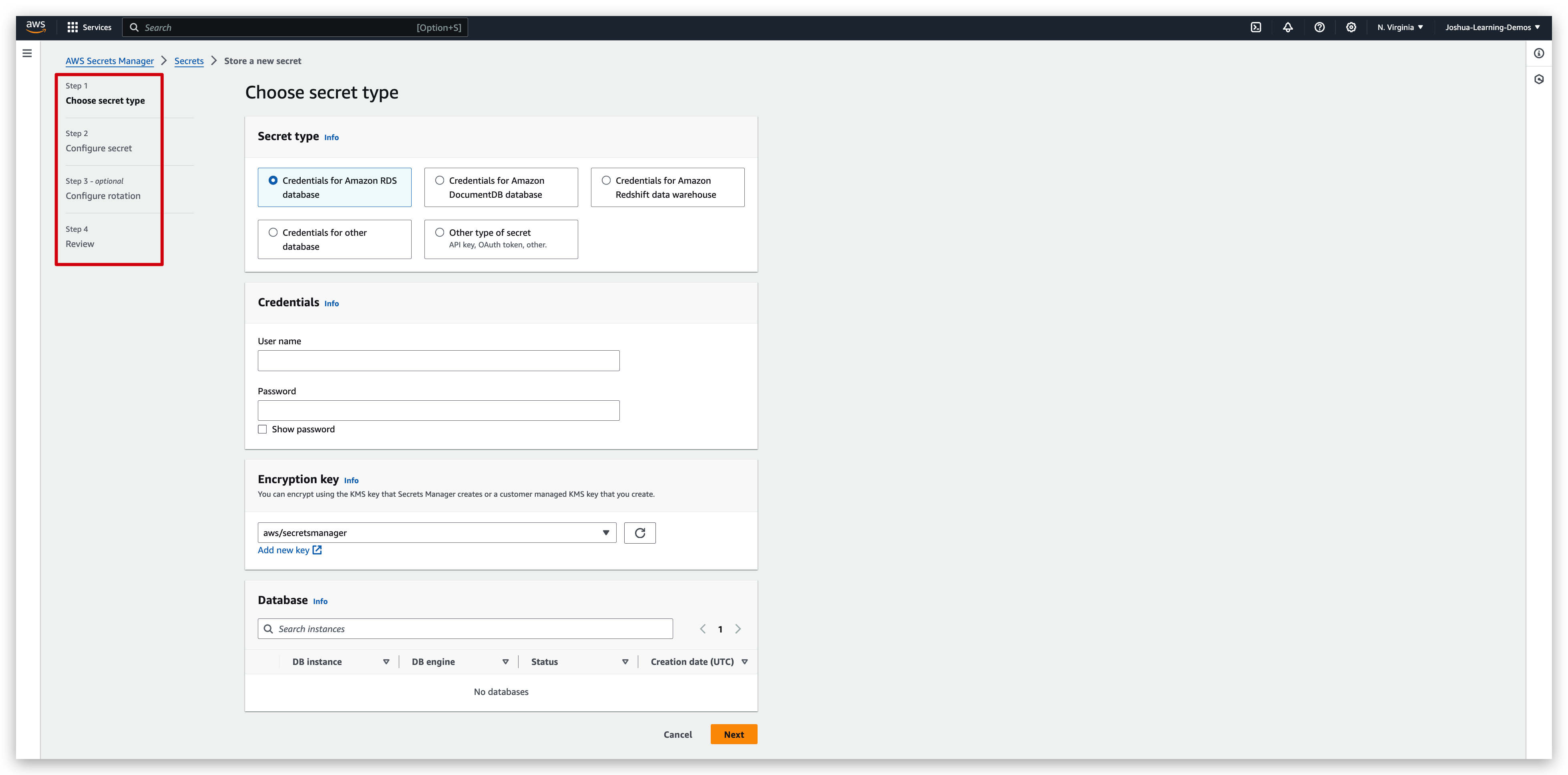Enable the Show password checkbox
The image size is (1568, 775).
pyautogui.click(x=262, y=429)
